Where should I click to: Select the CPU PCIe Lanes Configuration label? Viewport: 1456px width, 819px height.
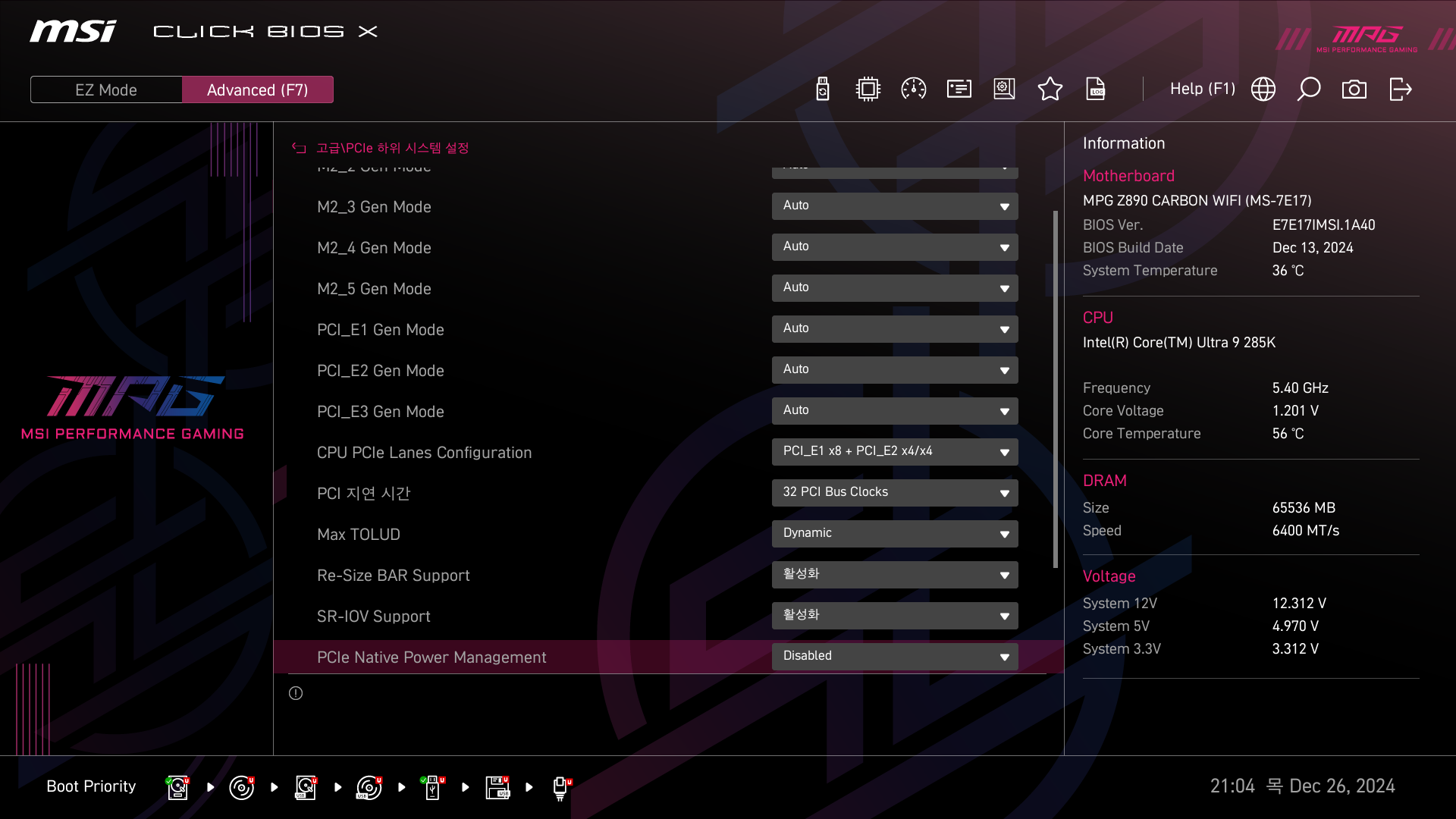click(x=425, y=453)
